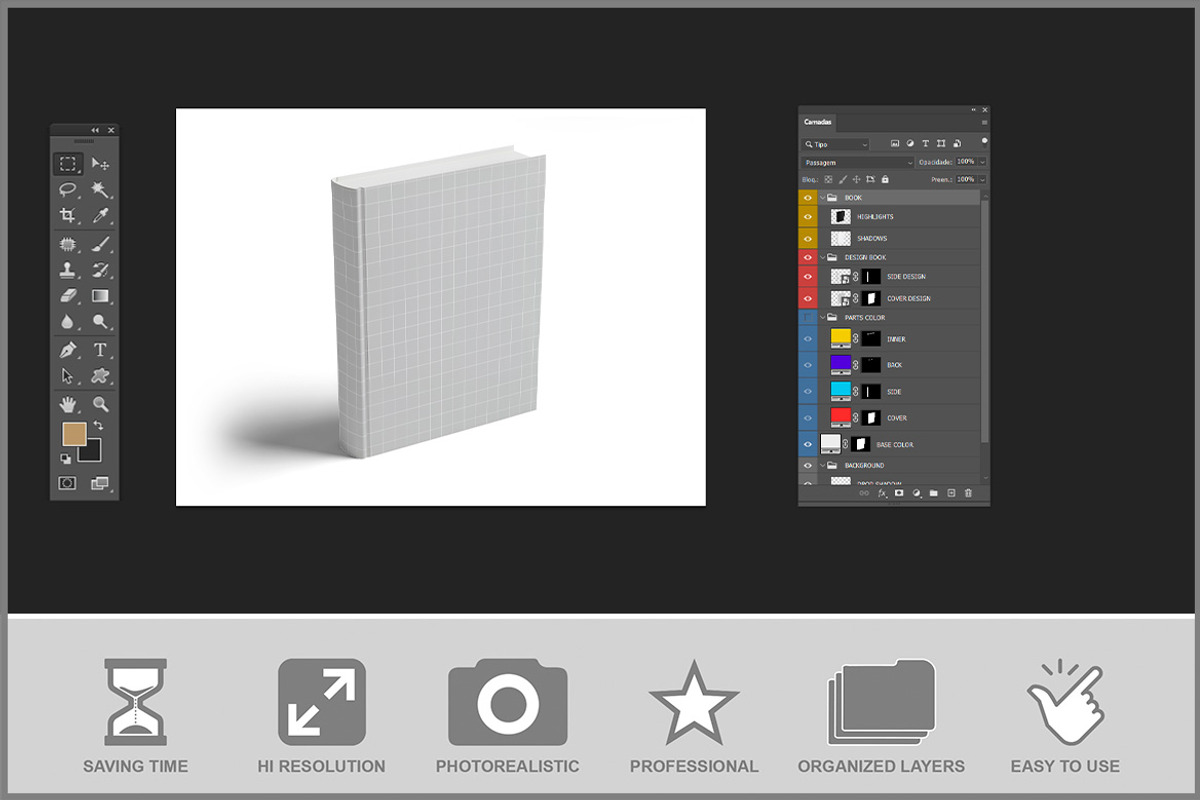Select the History Brush tool
Image resolution: width=1200 pixels, height=800 pixels.
(x=101, y=270)
